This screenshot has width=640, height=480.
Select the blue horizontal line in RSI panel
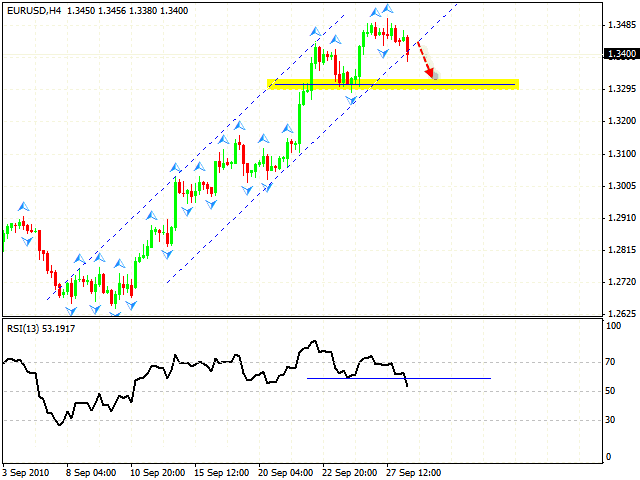(x=399, y=378)
